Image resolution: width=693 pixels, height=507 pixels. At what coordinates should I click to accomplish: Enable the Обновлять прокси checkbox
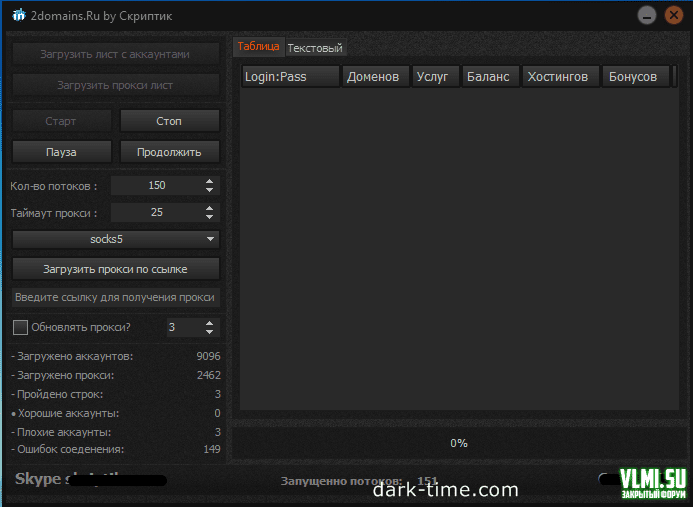(x=20, y=327)
